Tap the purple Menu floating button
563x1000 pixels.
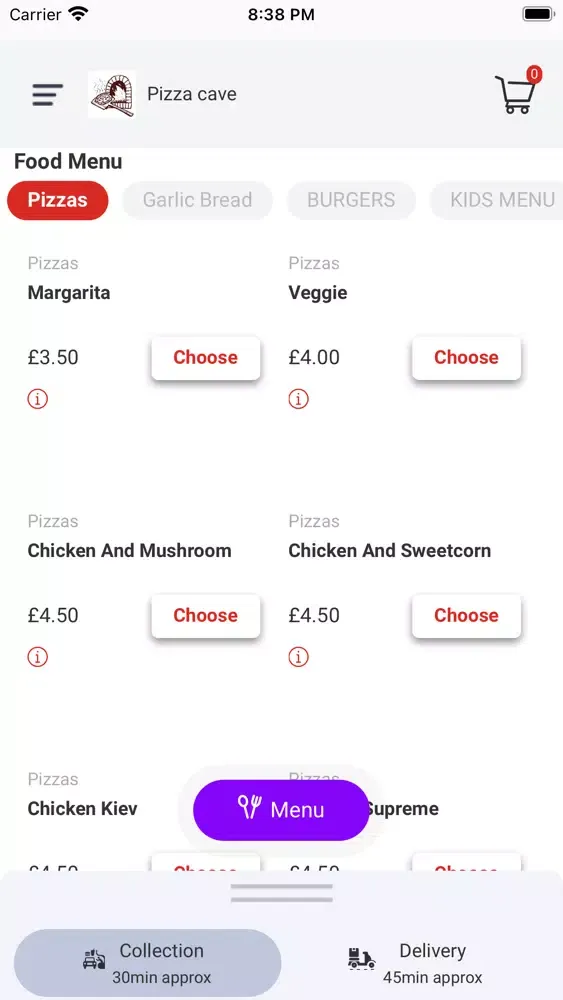(281, 810)
